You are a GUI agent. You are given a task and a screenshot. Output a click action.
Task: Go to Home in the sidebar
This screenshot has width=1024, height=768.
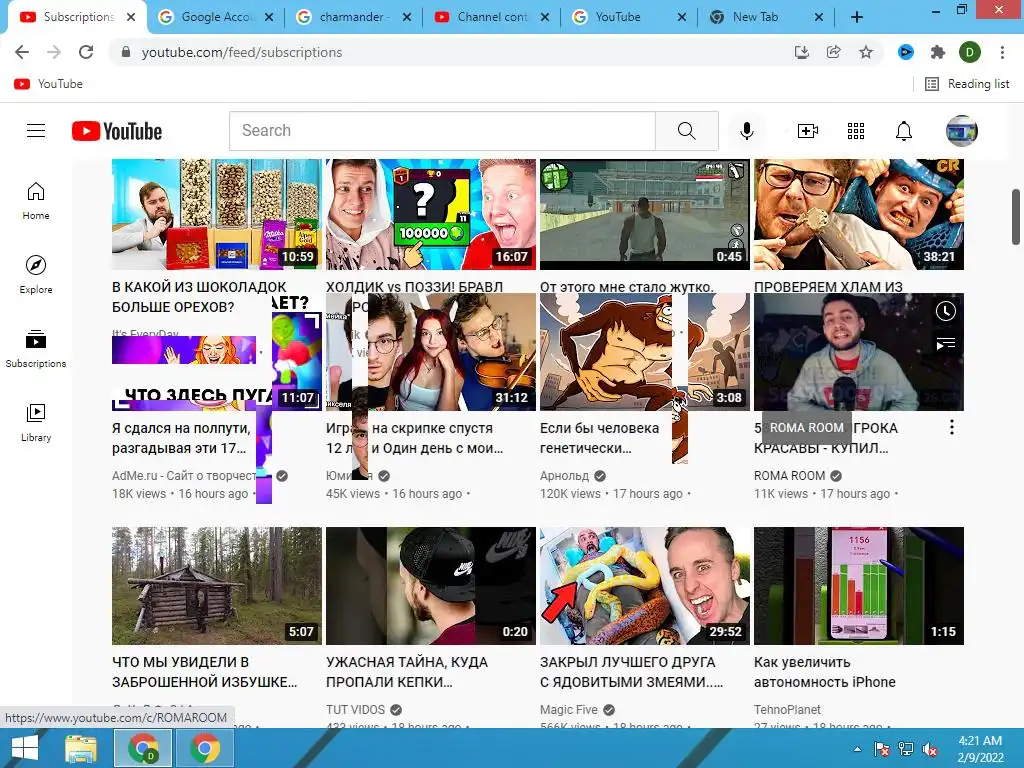[x=36, y=201]
